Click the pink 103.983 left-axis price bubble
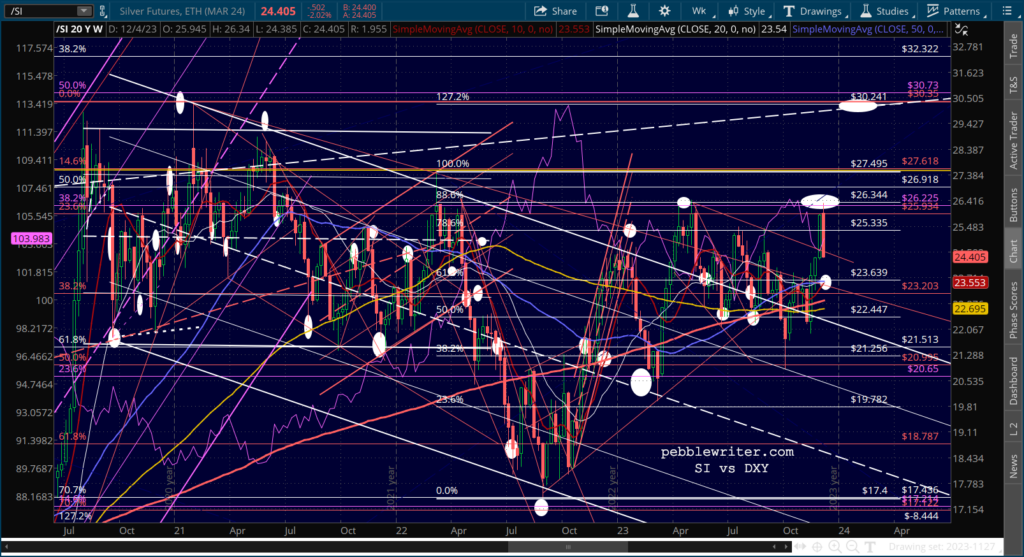1024x557 pixels. tap(31, 239)
